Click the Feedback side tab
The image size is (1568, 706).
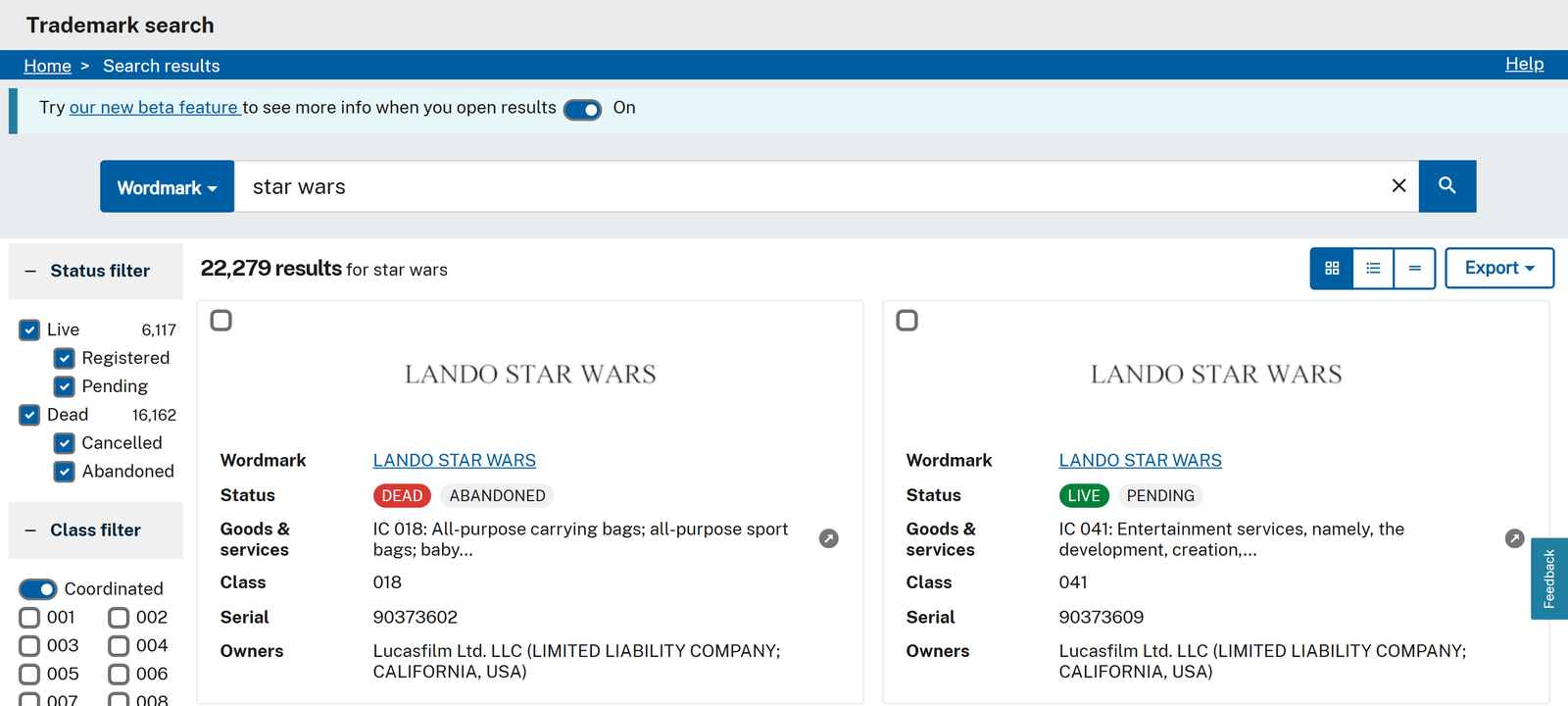click(1549, 579)
